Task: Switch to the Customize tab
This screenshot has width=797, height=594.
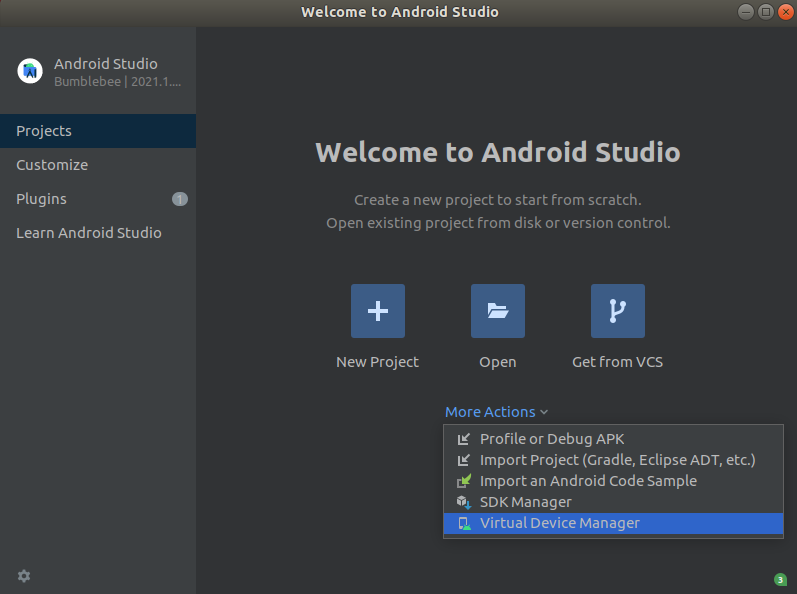Action: 98,165
